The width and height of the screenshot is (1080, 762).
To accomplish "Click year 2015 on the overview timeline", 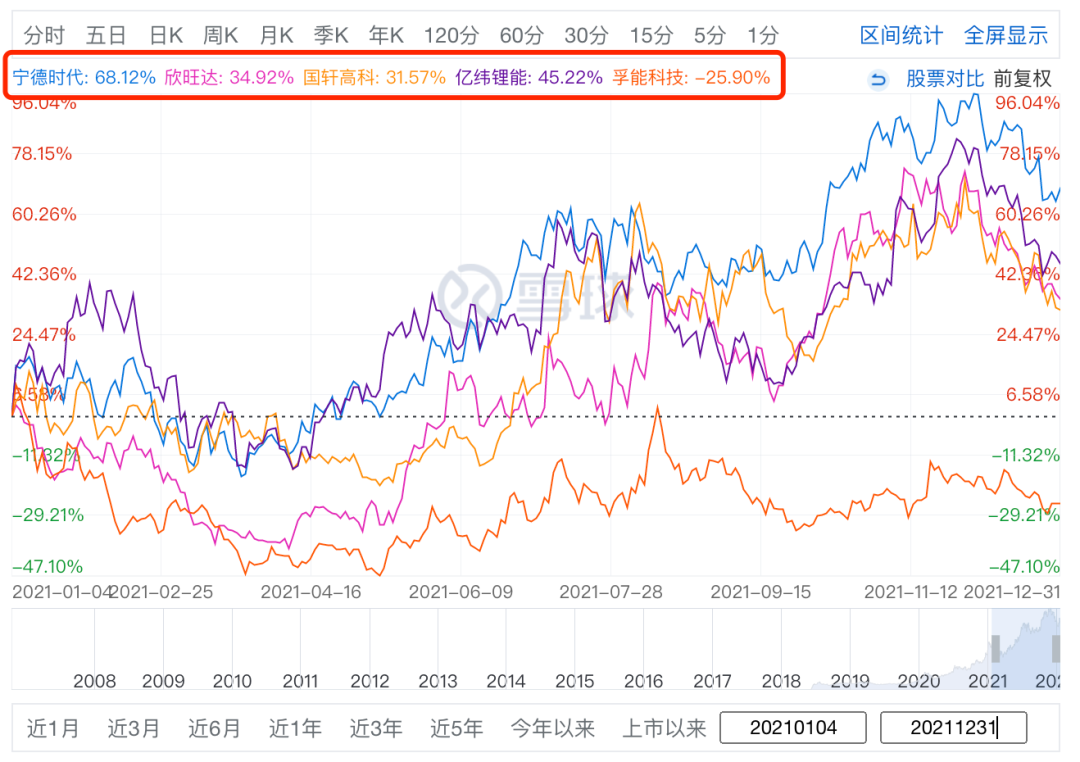I will click(x=574, y=681).
